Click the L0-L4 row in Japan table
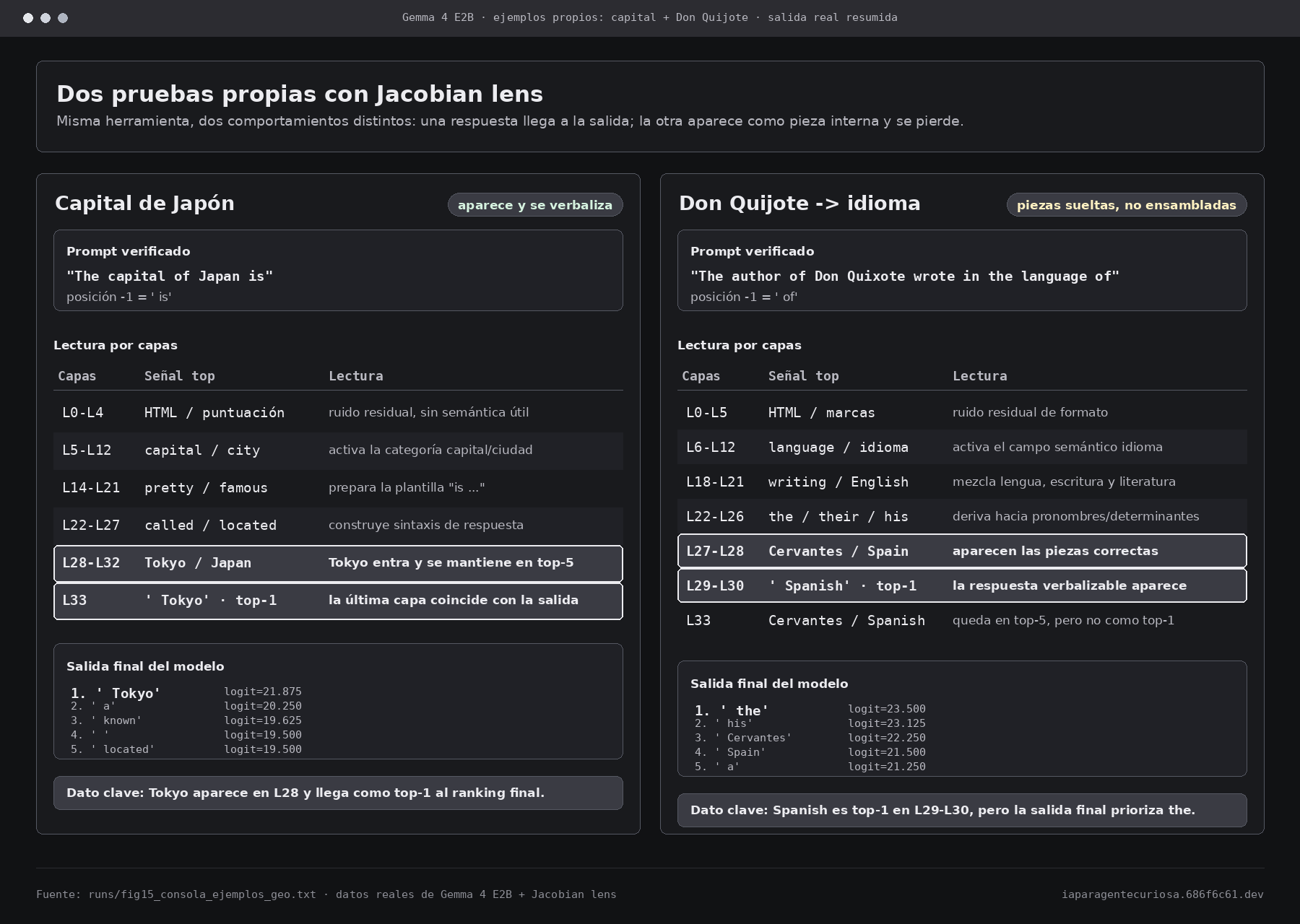Screen dimensions: 1300x924 click(x=338, y=412)
